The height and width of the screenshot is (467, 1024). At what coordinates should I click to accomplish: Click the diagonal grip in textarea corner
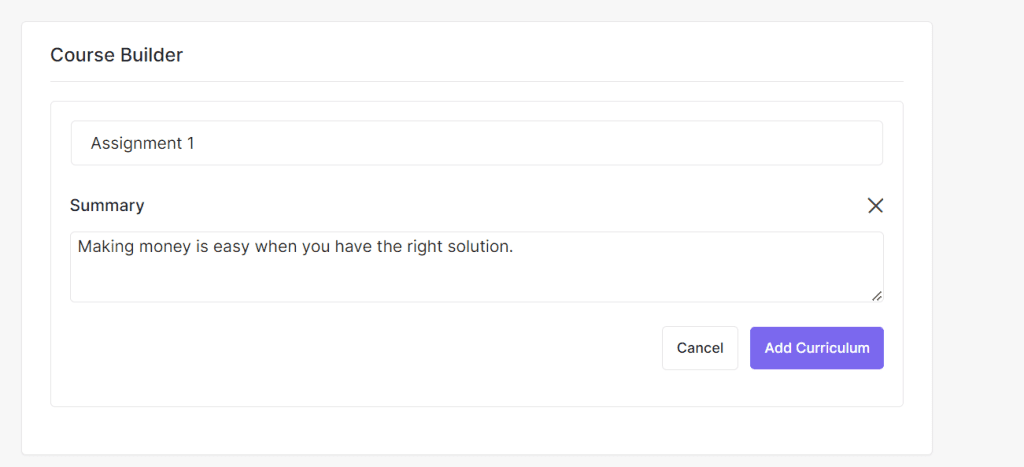pos(877,295)
